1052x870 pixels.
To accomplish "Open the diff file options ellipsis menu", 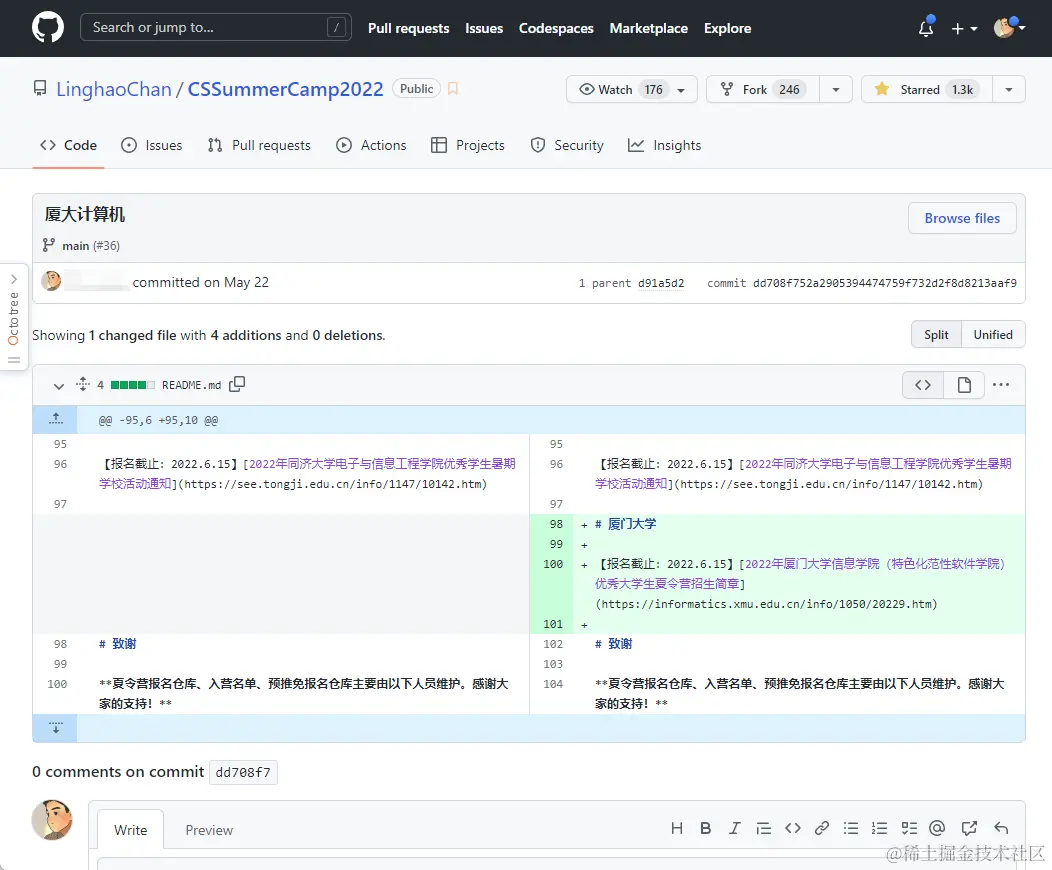I will pos(1001,384).
